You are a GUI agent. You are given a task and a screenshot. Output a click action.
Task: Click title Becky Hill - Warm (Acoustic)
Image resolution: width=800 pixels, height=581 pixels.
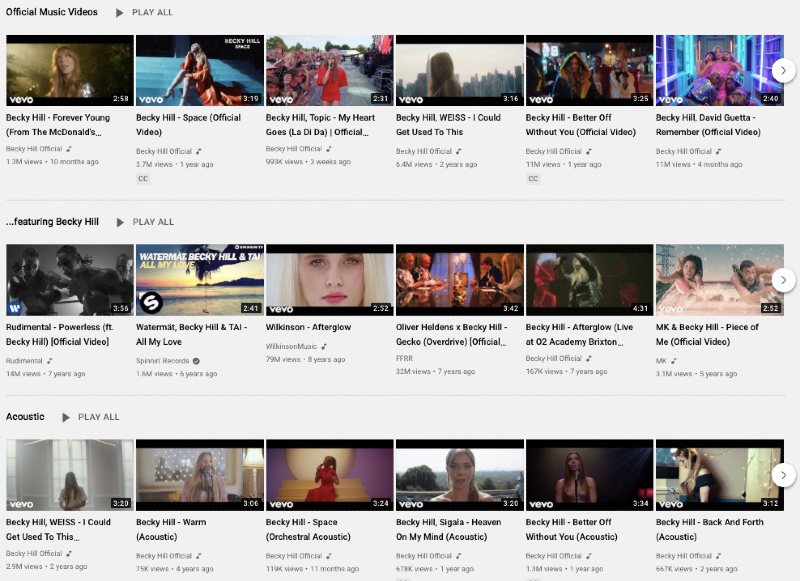point(171,529)
